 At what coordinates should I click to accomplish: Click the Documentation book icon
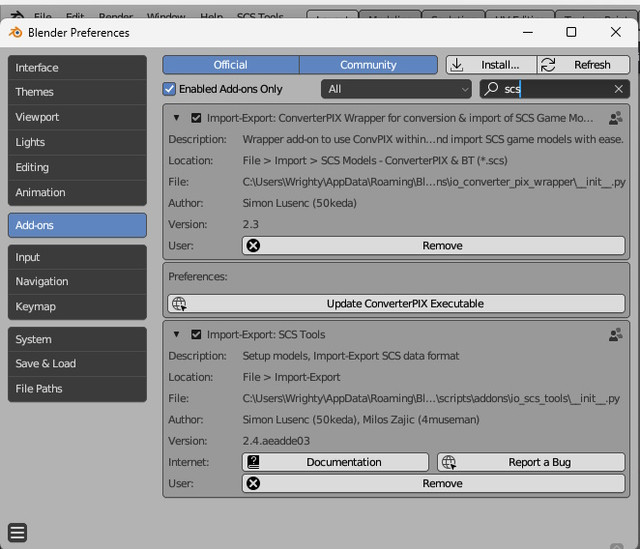pos(253,462)
